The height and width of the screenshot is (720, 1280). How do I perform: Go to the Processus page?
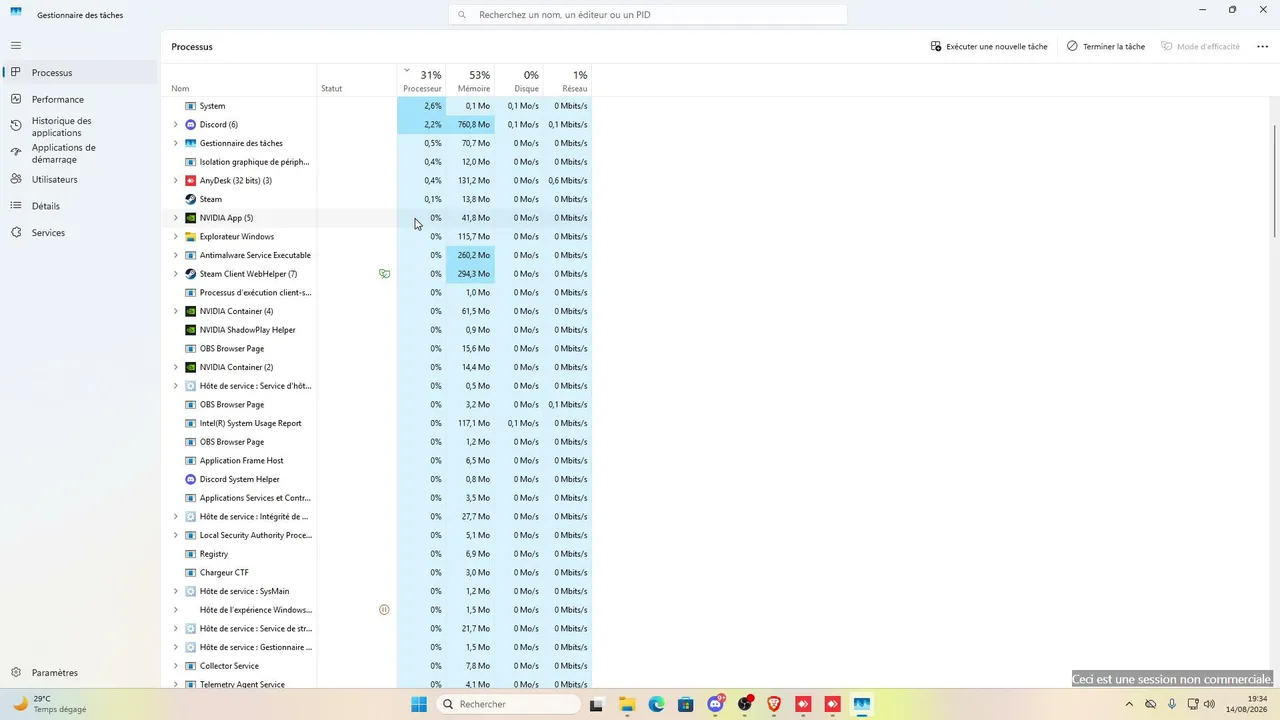click(x=80, y=73)
